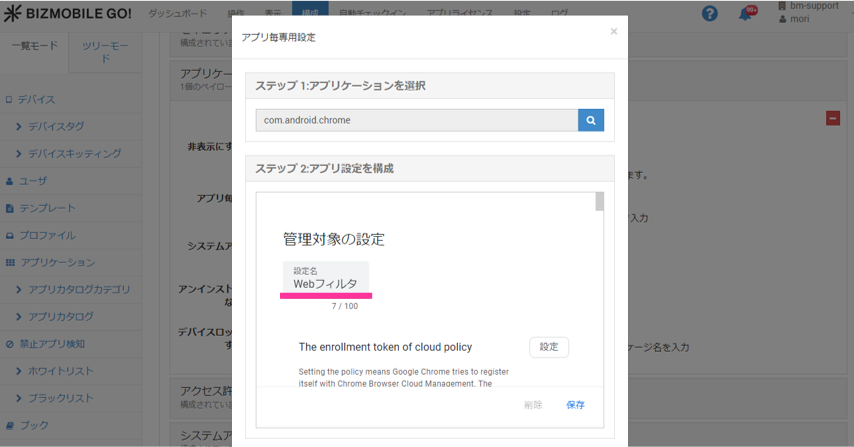Open the ダッシュボード menu
This screenshot has width=854, height=447.
(177, 14)
